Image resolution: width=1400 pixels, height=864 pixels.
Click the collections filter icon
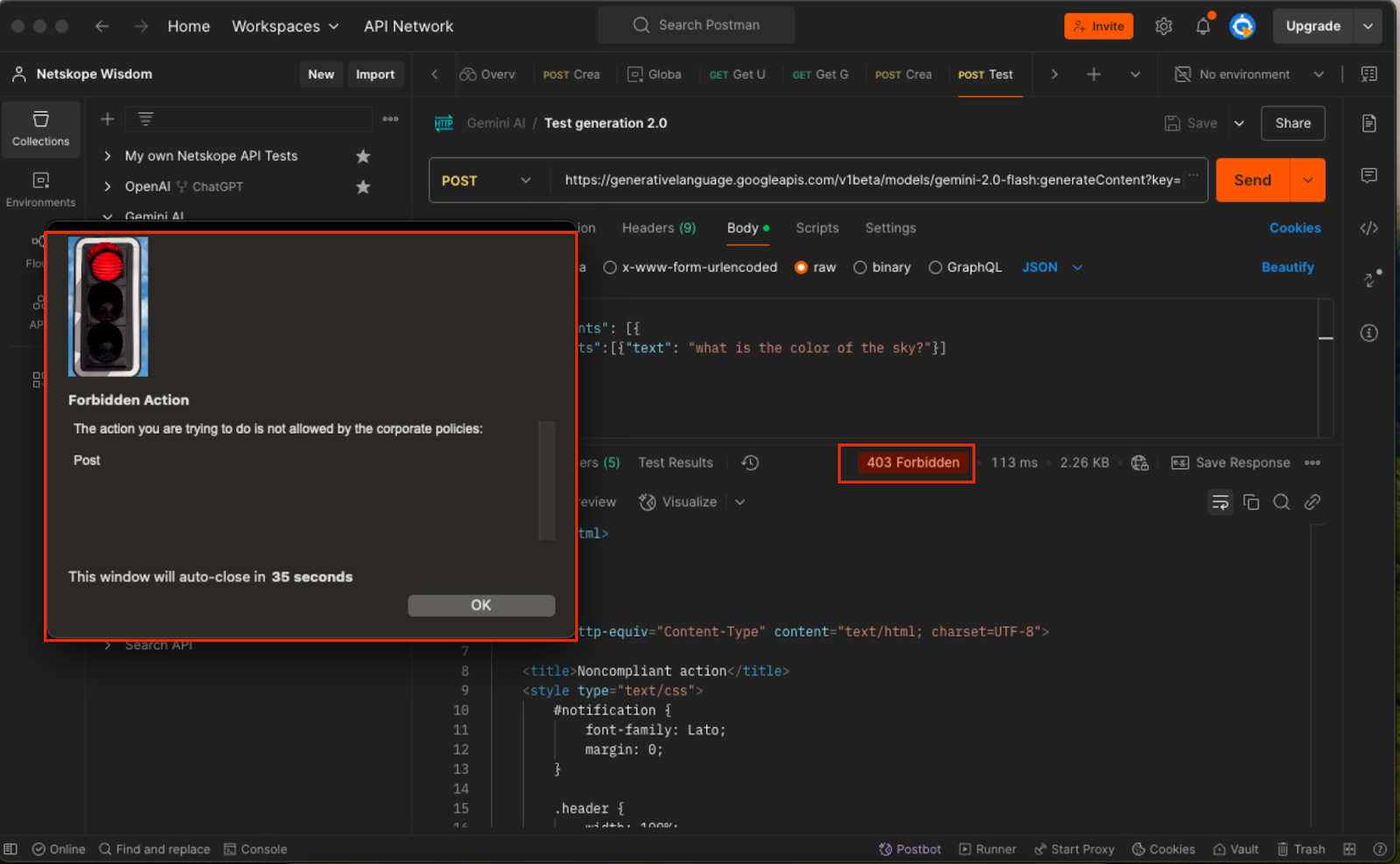click(145, 119)
